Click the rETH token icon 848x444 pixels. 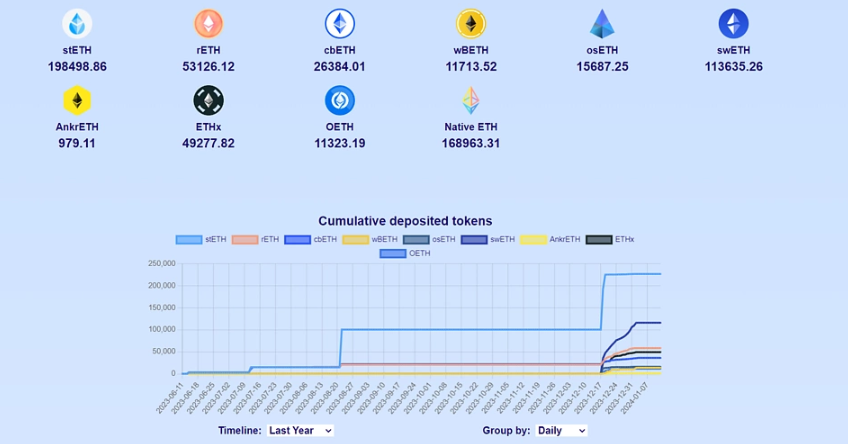[208, 24]
